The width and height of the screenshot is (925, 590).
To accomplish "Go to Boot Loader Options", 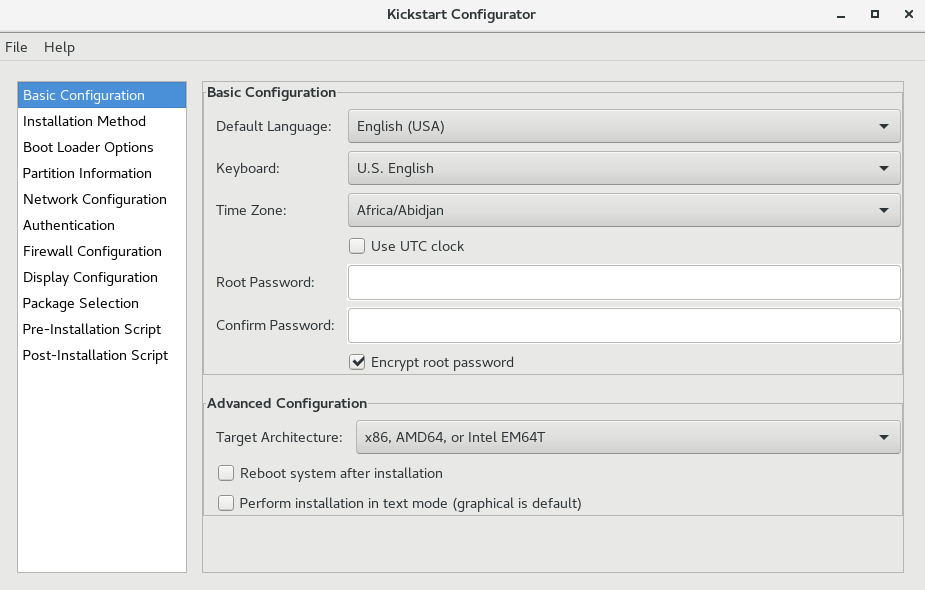I will [88, 147].
